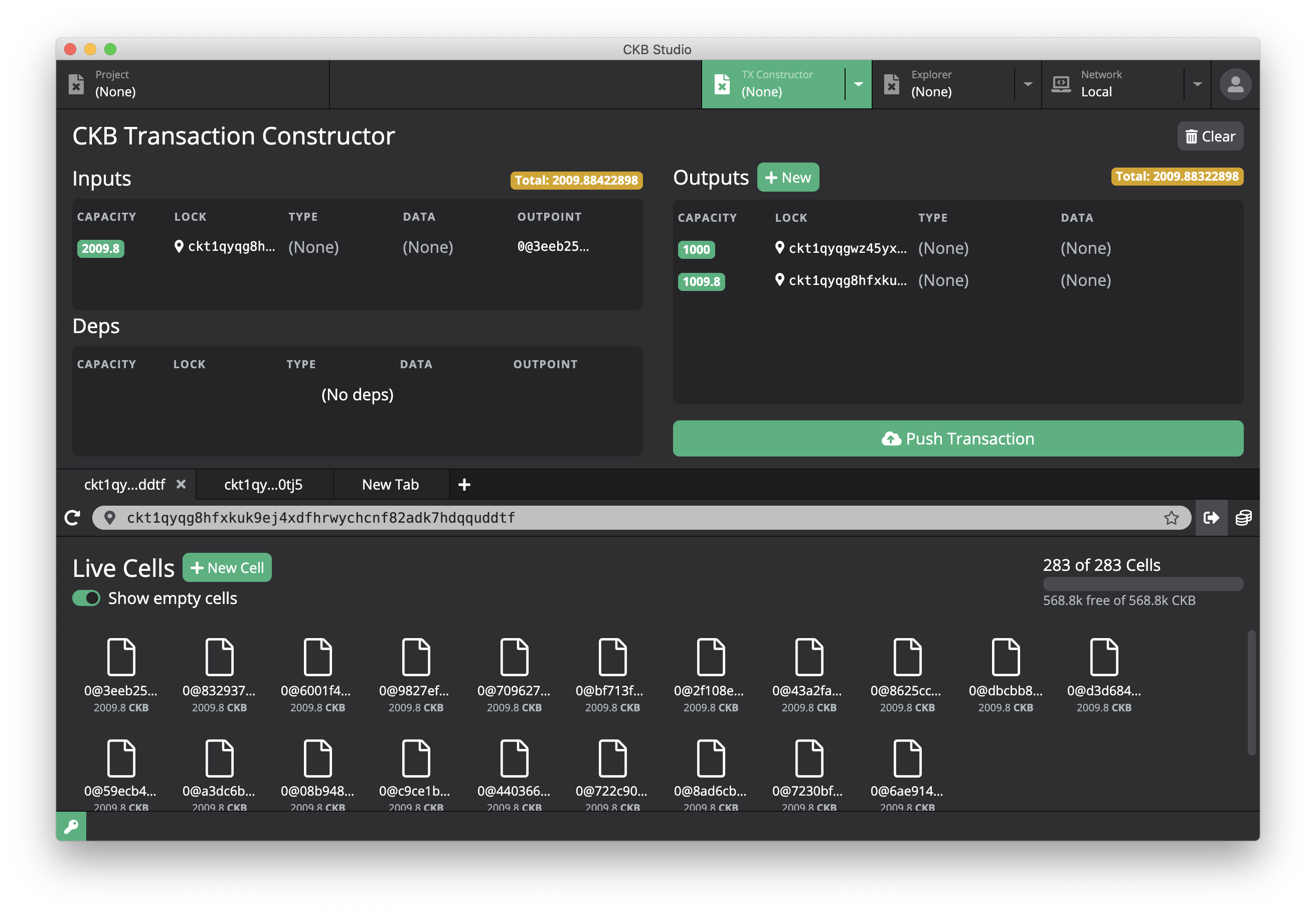
Task: Click the coins stack icon at right
Action: point(1243,518)
